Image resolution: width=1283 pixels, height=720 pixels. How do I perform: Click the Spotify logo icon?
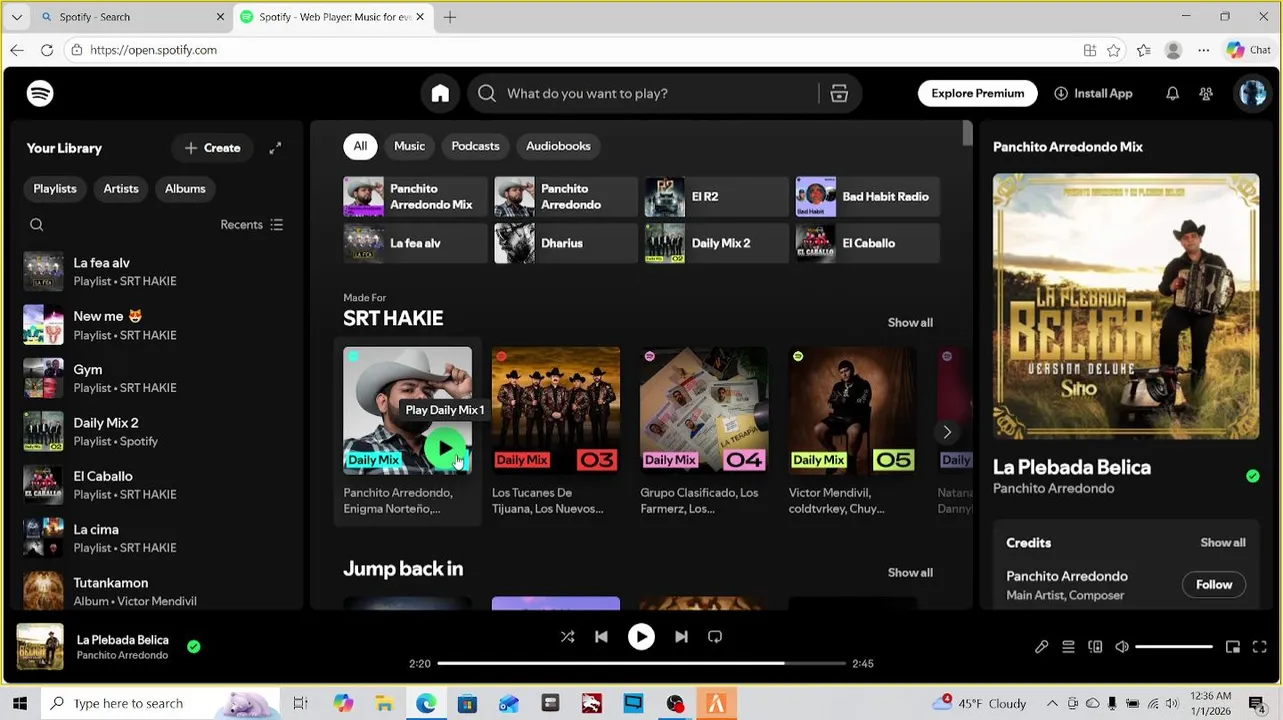point(40,93)
